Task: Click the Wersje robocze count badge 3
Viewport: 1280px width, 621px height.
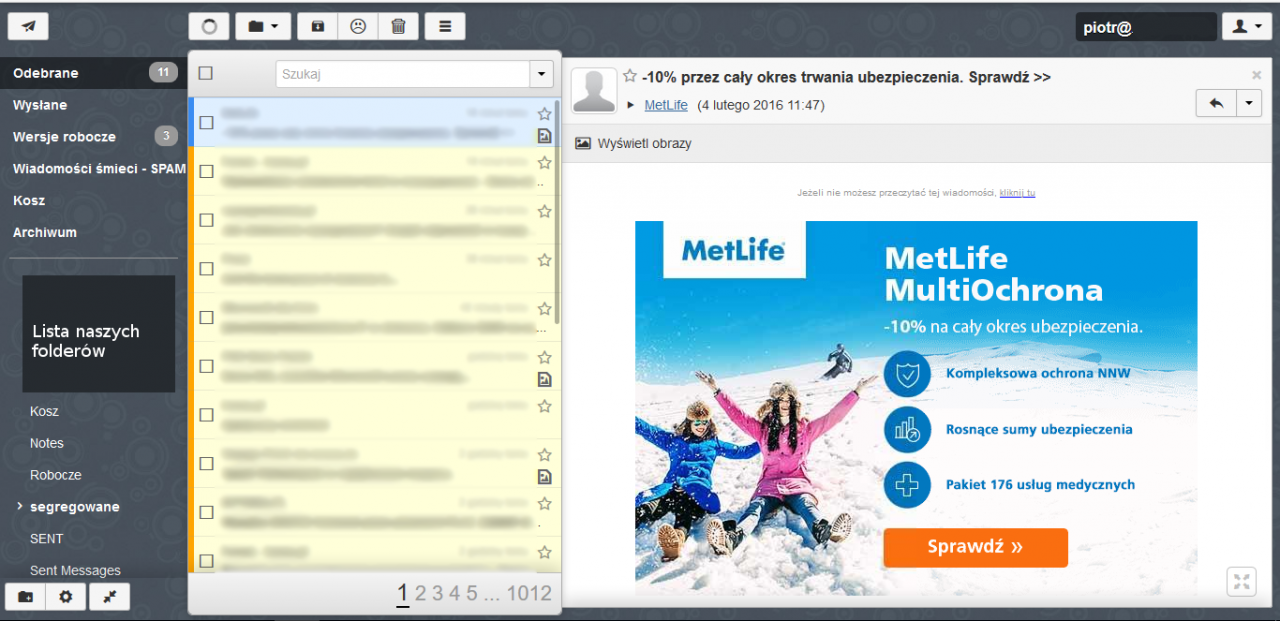Action: tap(166, 136)
